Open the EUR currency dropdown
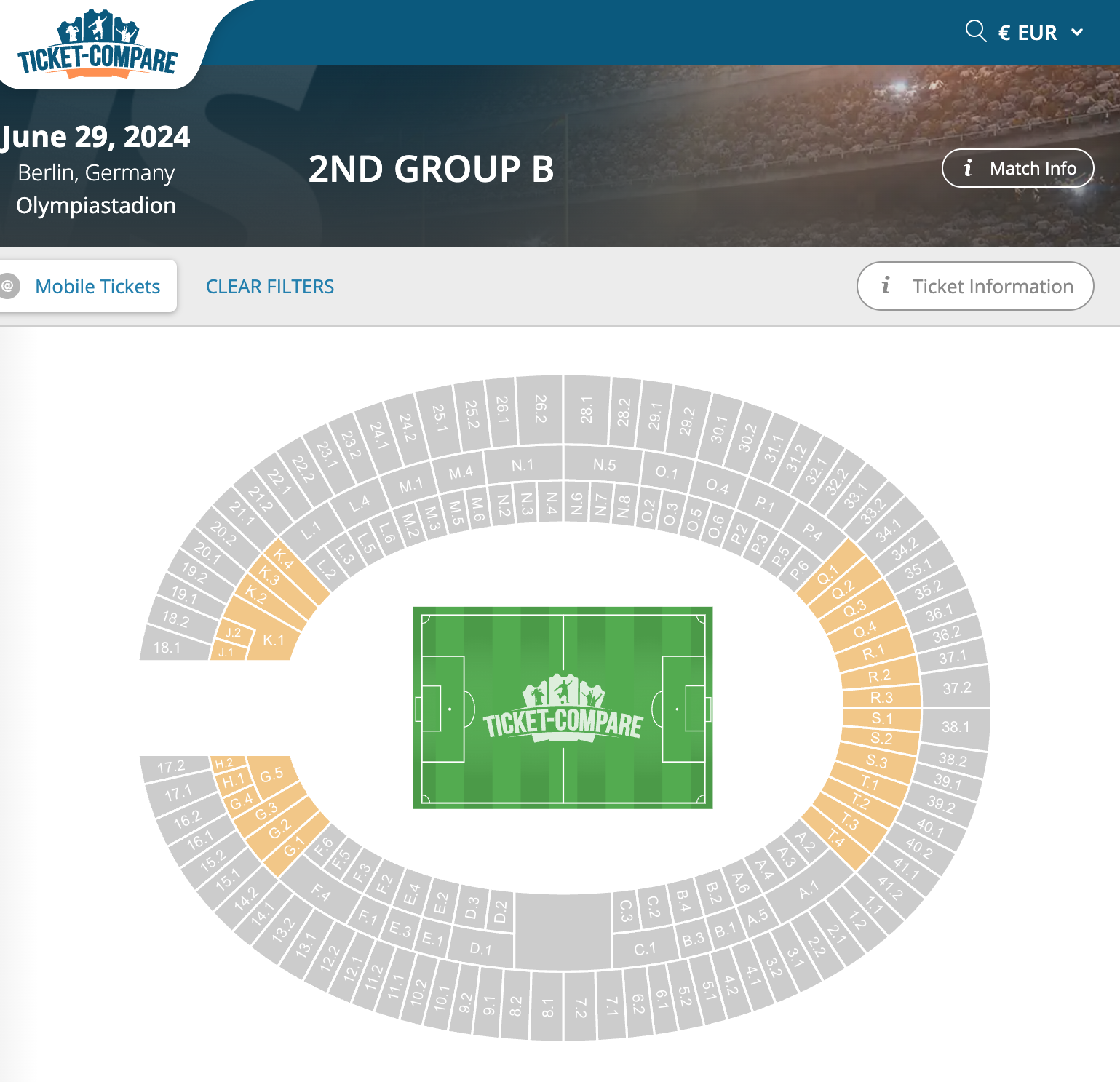 click(1040, 33)
